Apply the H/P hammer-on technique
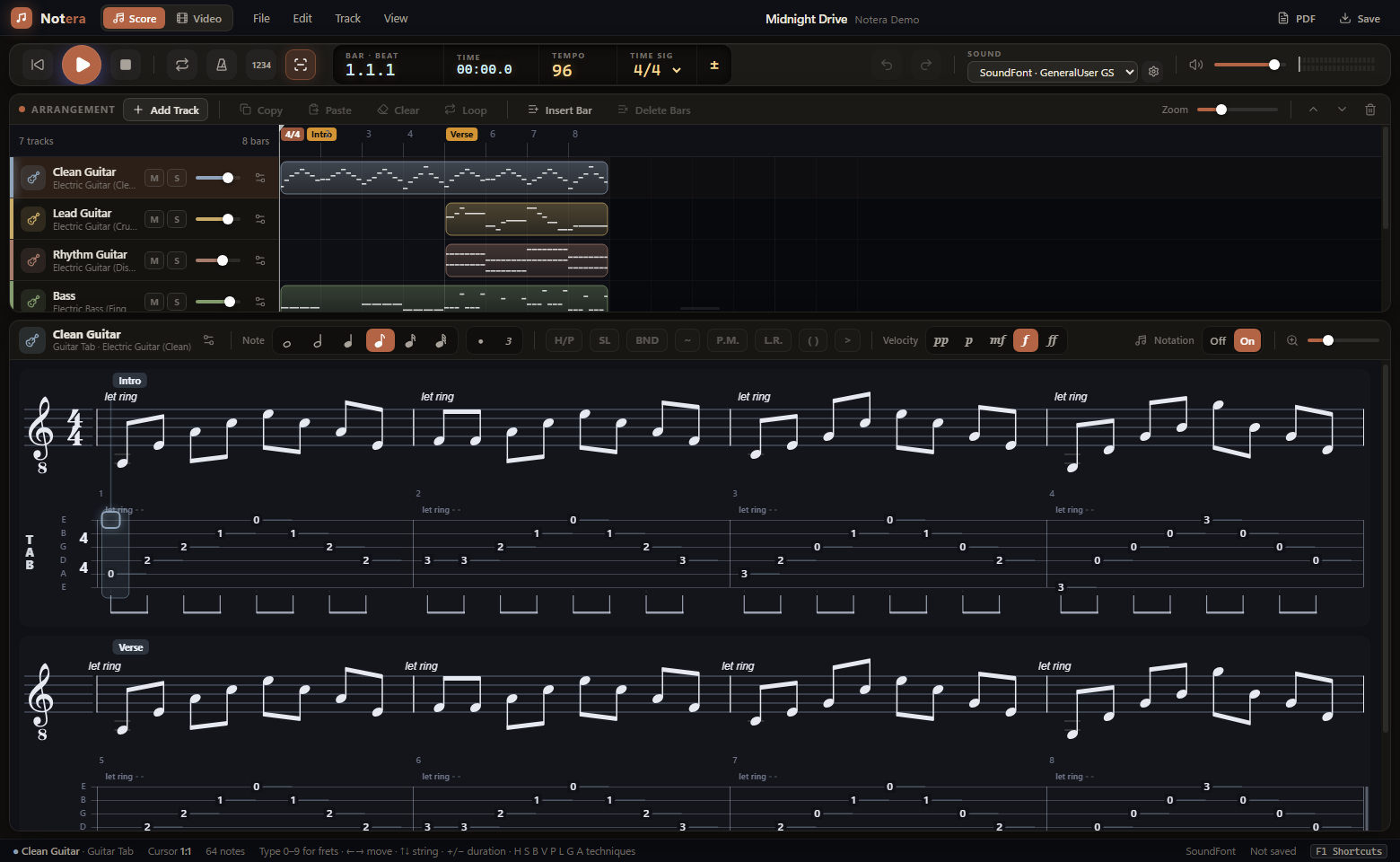1400x862 pixels. point(564,340)
